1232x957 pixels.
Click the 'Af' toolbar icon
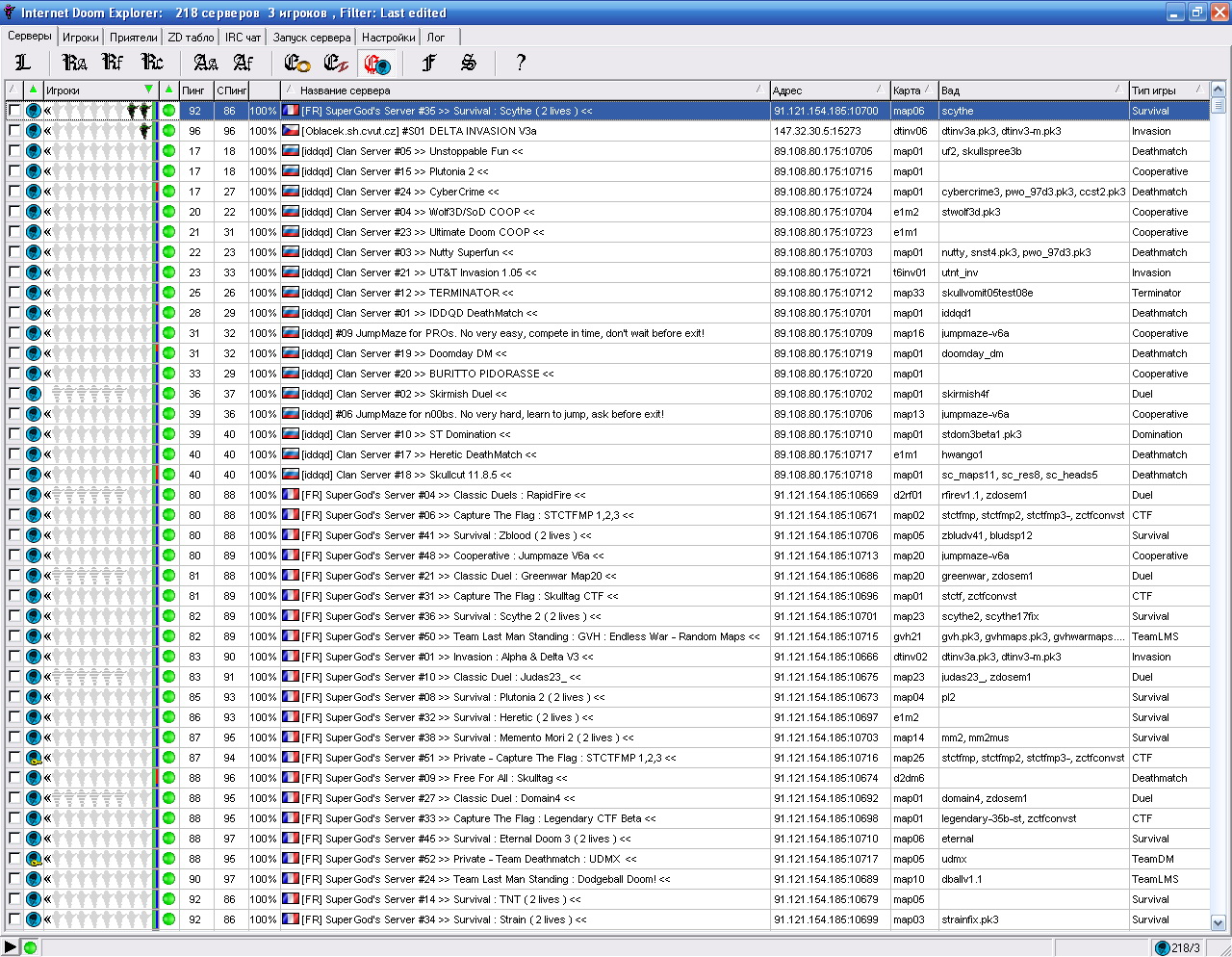click(244, 63)
